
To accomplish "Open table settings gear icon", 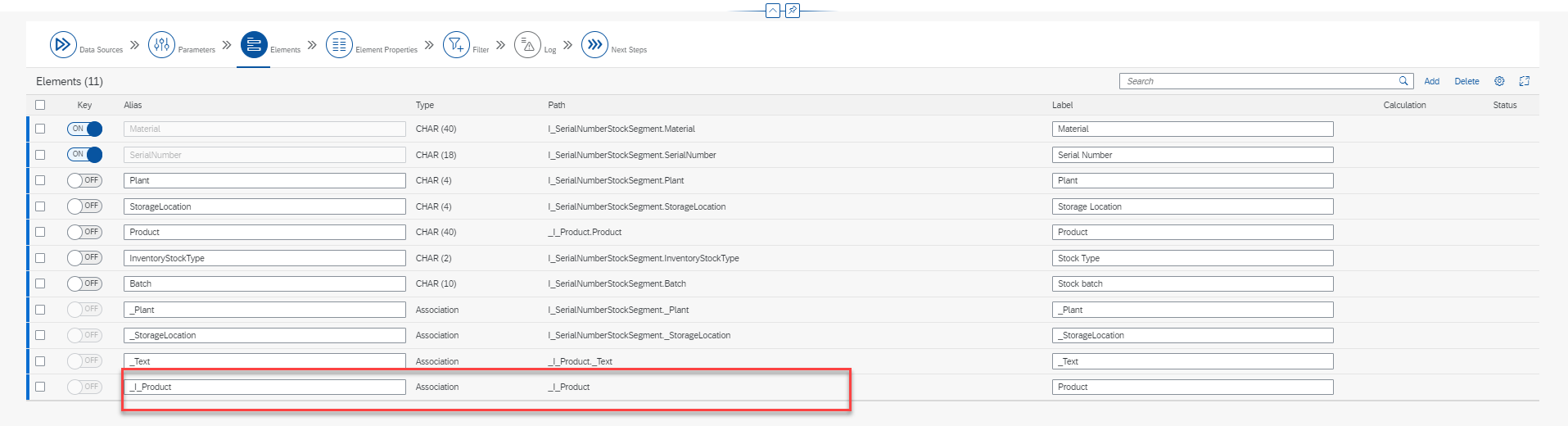I will pos(1499,81).
